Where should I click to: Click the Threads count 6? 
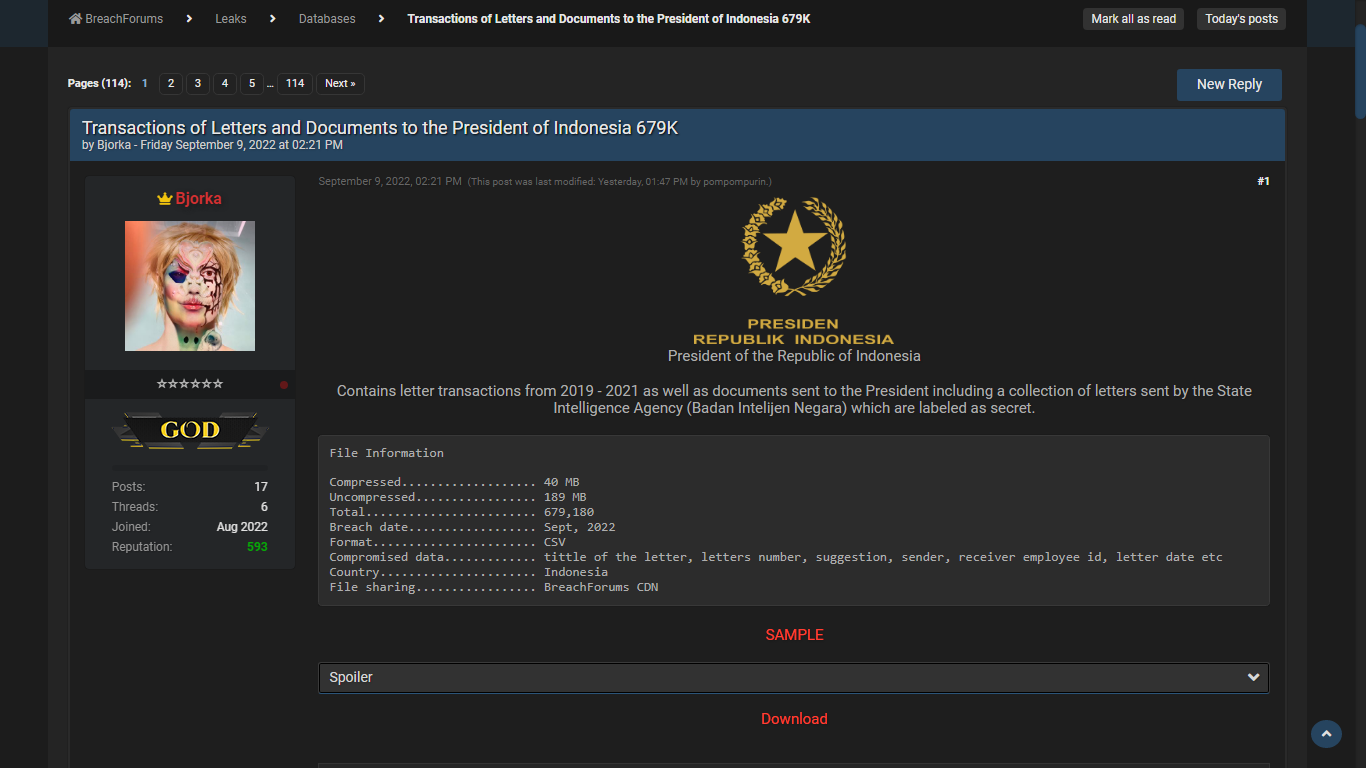264,507
